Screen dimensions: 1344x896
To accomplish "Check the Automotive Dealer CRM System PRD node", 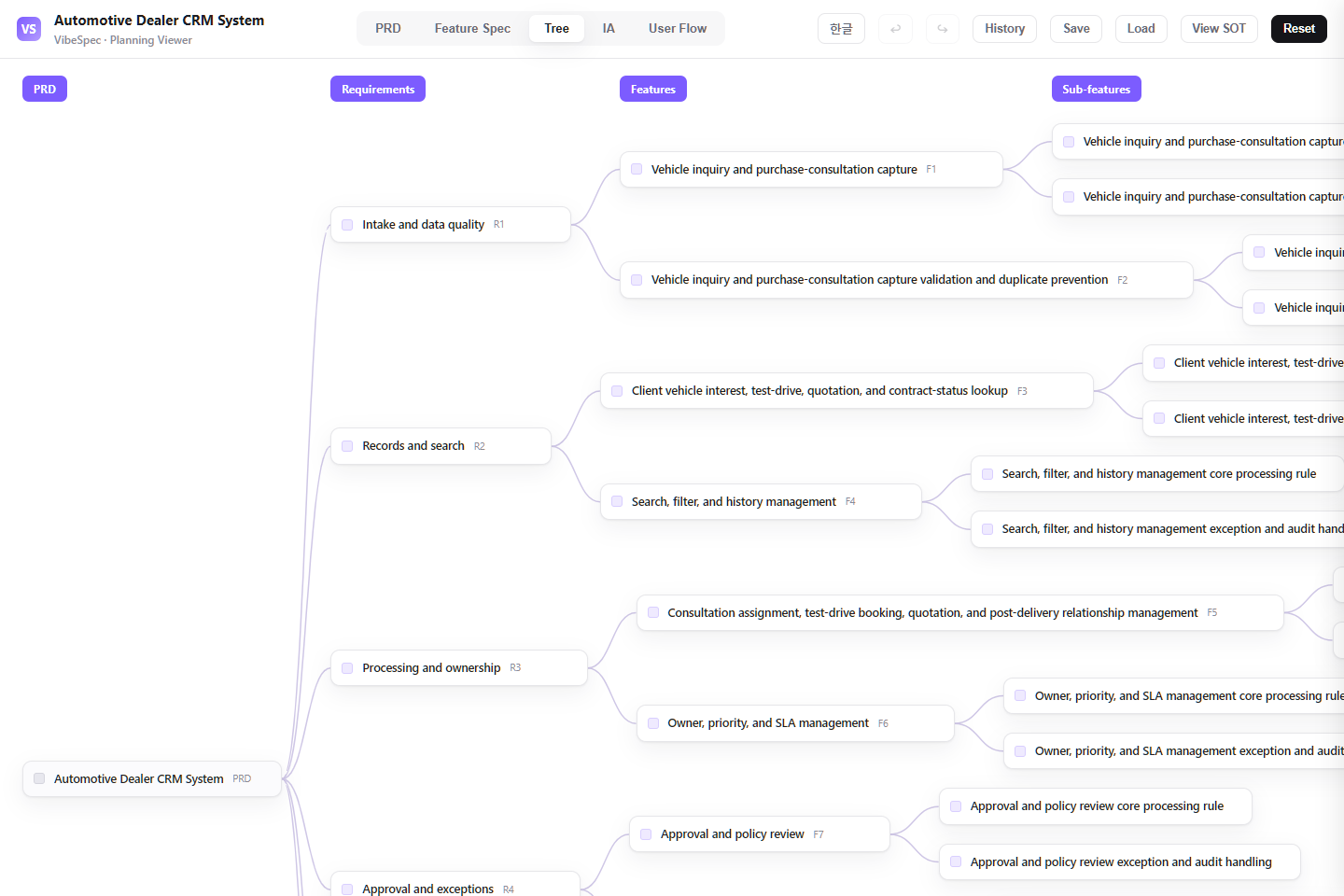I will 39,778.
